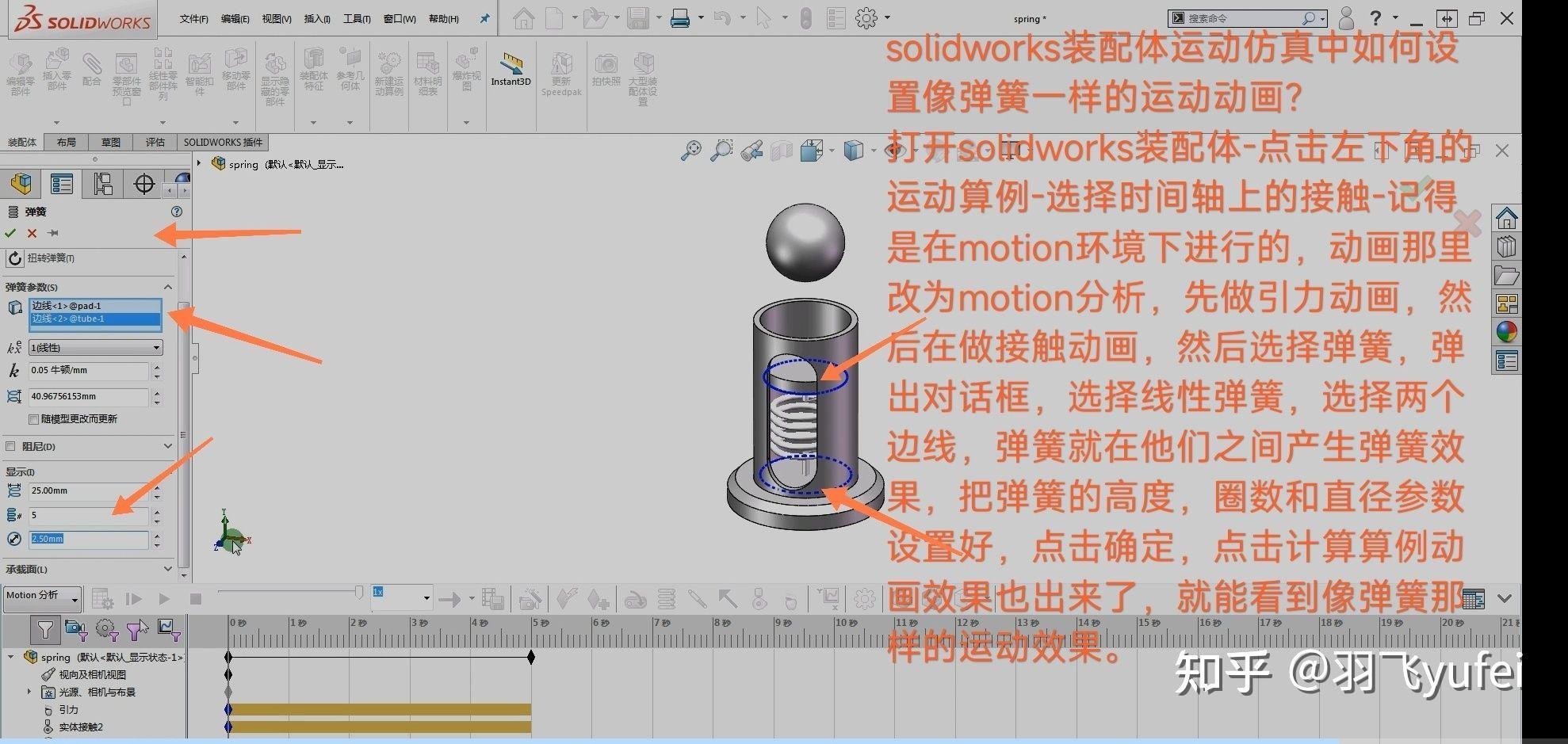The width and height of the screenshot is (1568, 744).
Task: Stop the motion study playback
Action: [196, 599]
